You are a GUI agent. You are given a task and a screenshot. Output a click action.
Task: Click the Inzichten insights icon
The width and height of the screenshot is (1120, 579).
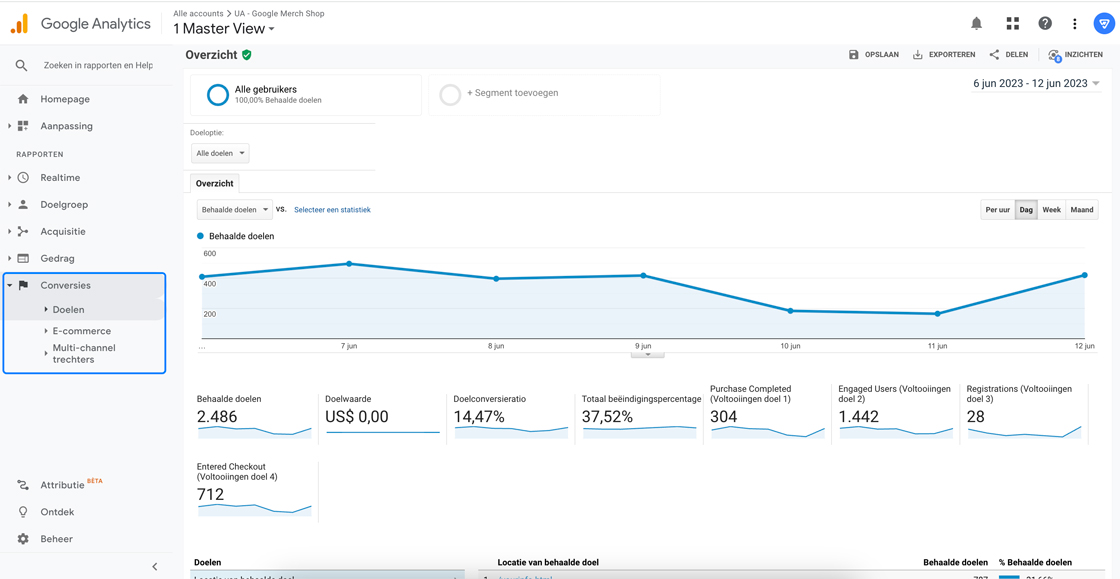coord(1054,55)
